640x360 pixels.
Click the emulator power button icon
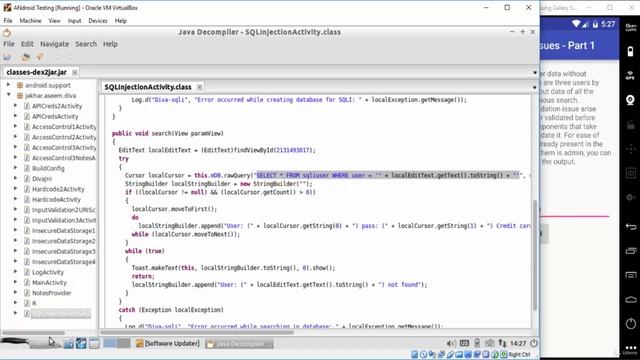tap(631, 324)
